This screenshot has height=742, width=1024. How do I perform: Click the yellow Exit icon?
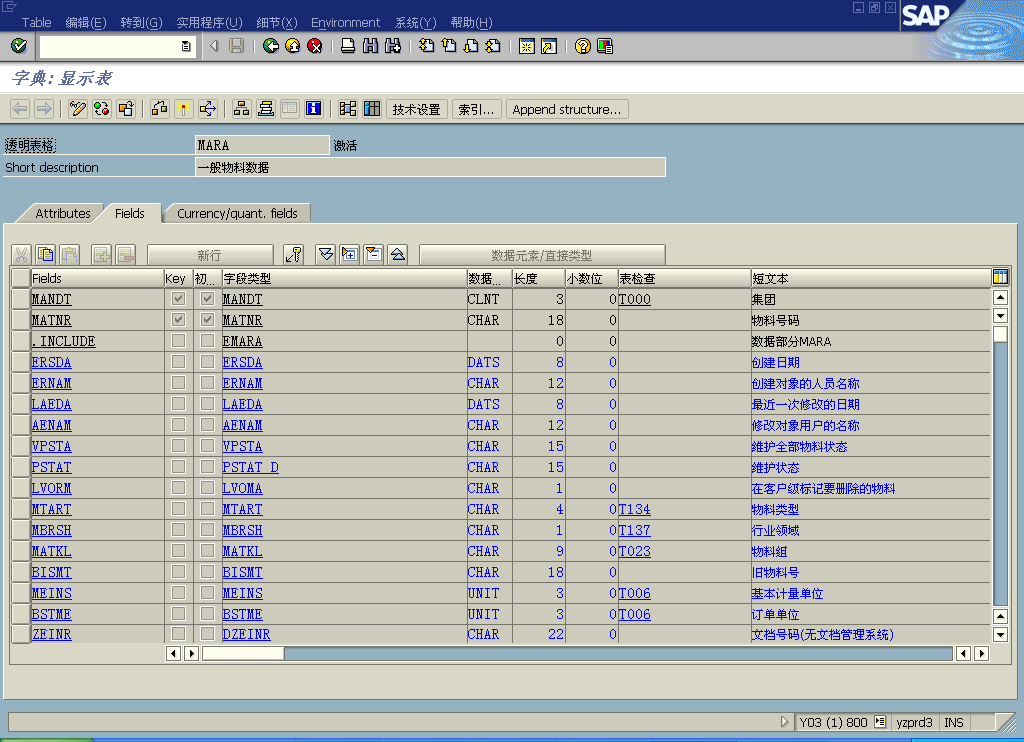(293, 46)
